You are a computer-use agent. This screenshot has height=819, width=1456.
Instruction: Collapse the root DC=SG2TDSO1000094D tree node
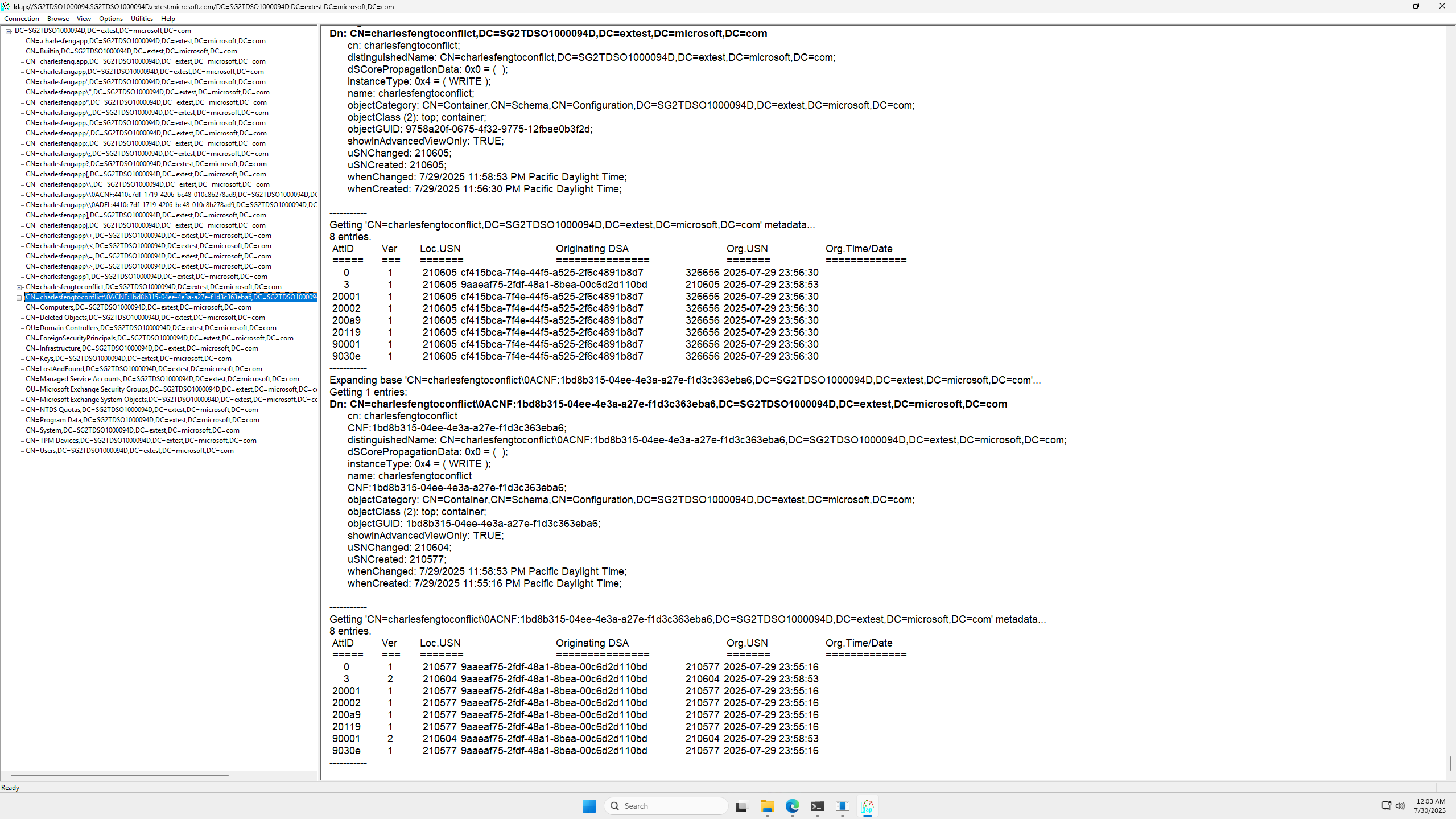(x=9, y=31)
